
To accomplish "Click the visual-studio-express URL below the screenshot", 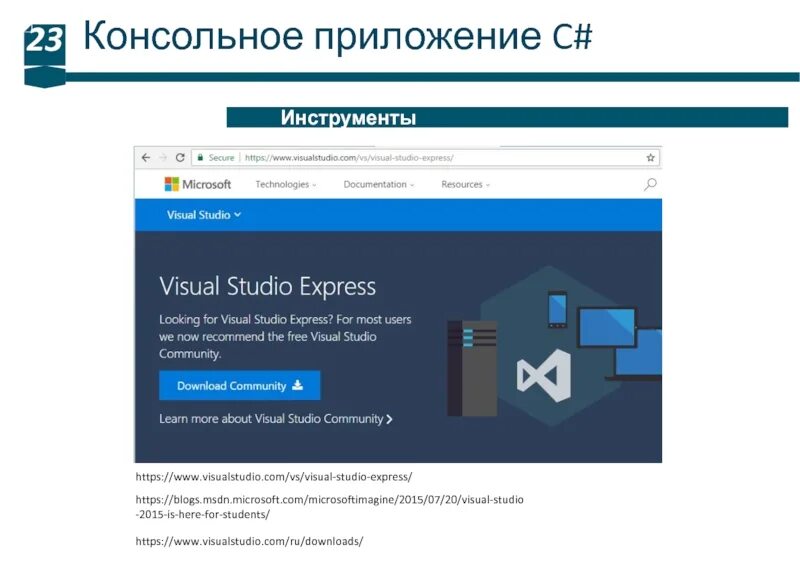I will (x=273, y=477).
